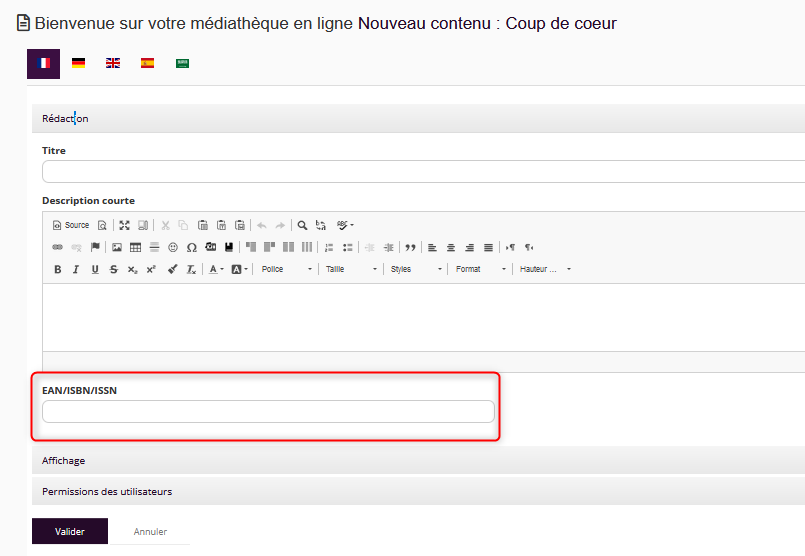Expand the Permissions des utilisateurs section

(x=107, y=491)
